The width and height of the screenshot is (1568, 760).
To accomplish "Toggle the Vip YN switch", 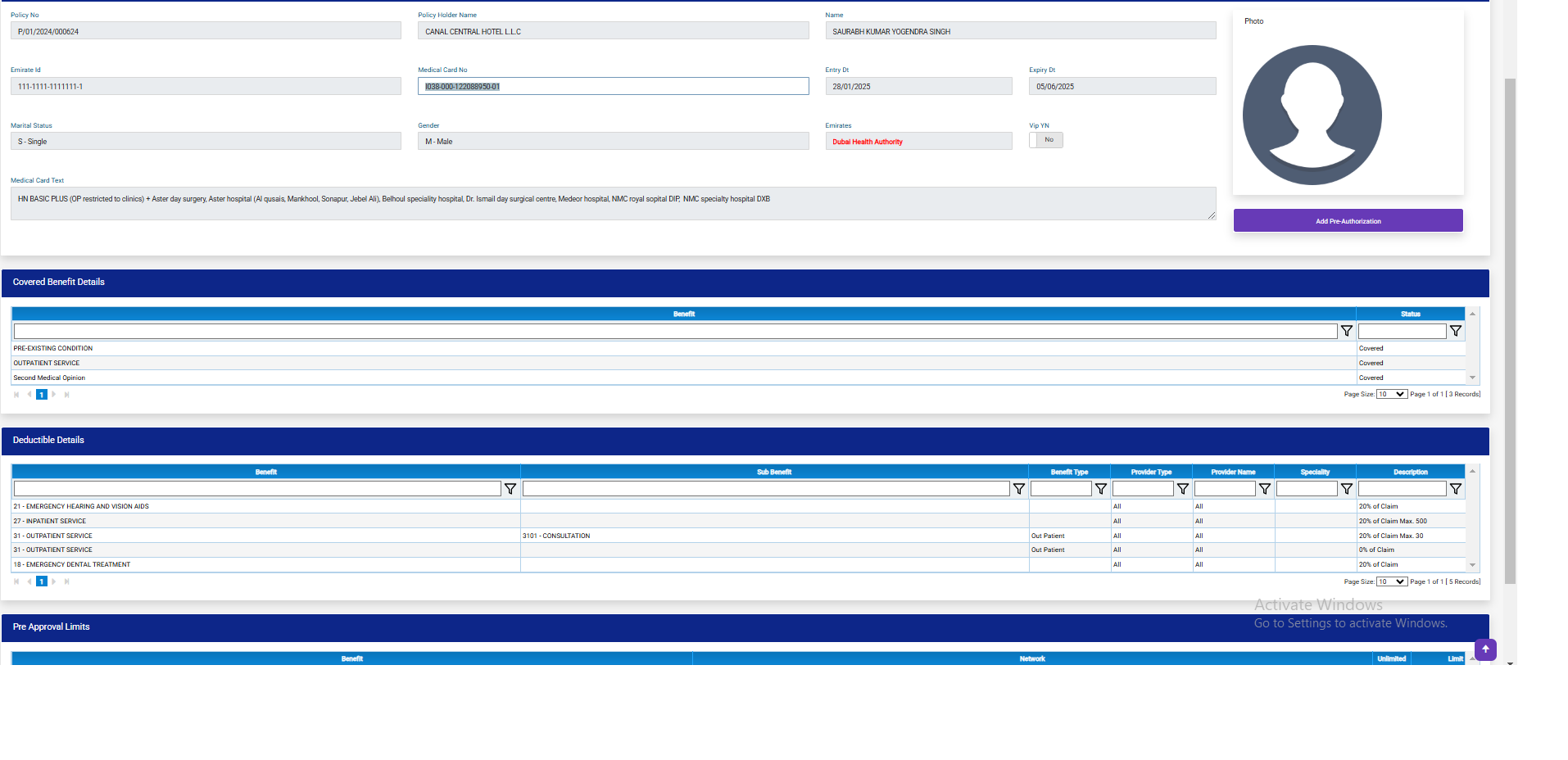I will [1045, 140].
